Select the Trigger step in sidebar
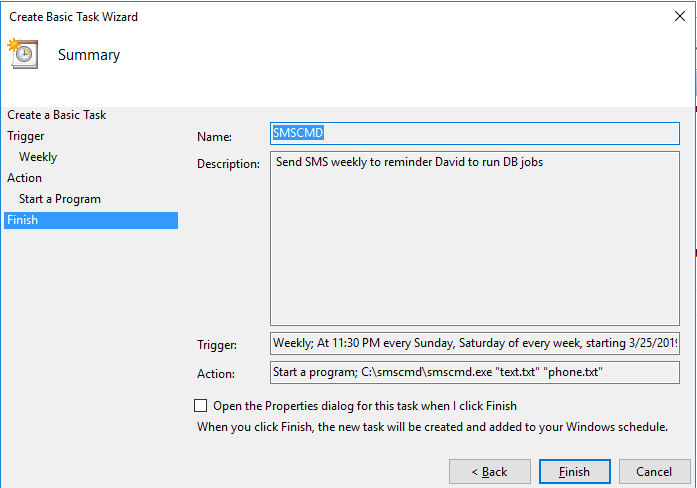 [x=26, y=136]
